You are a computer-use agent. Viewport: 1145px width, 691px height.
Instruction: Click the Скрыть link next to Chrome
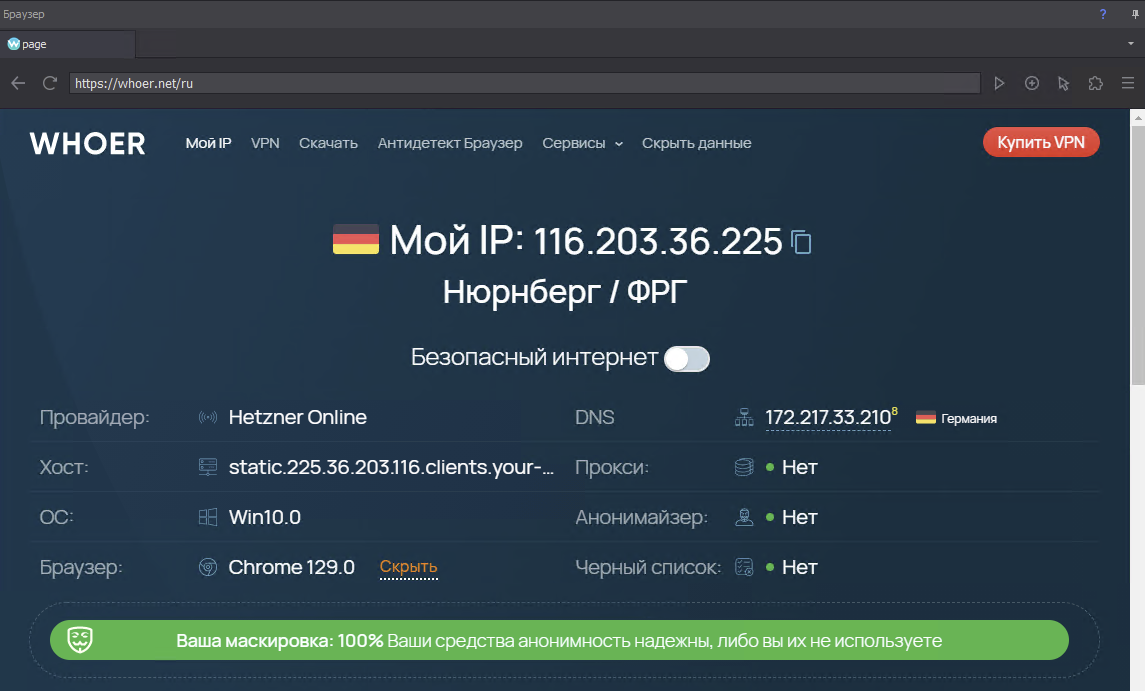(x=408, y=567)
